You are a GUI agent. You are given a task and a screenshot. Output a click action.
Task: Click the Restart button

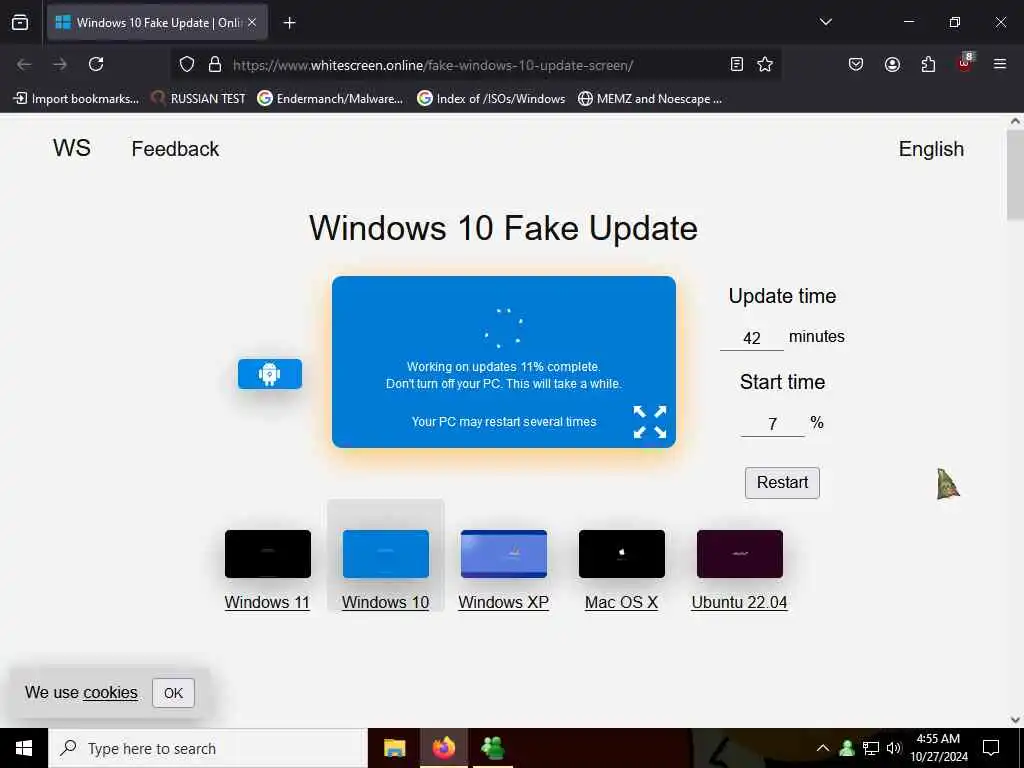tap(782, 483)
